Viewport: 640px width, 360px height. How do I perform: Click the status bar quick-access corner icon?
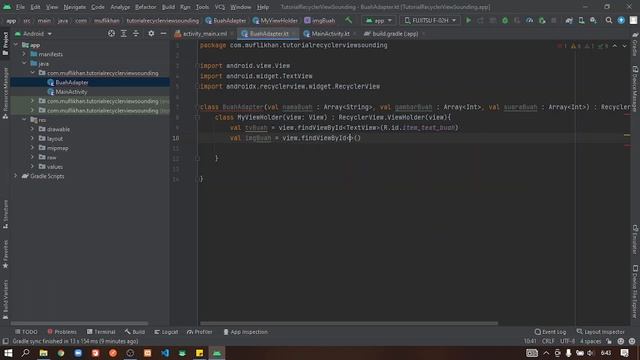click(5, 341)
